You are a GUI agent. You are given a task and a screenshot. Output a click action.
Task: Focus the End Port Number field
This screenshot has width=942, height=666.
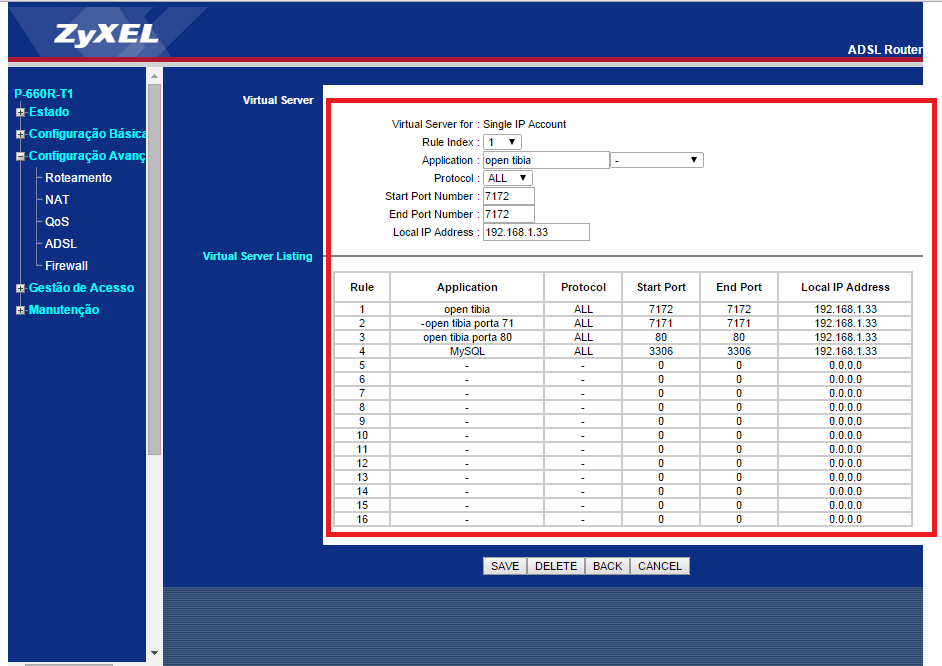(x=509, y=214)
